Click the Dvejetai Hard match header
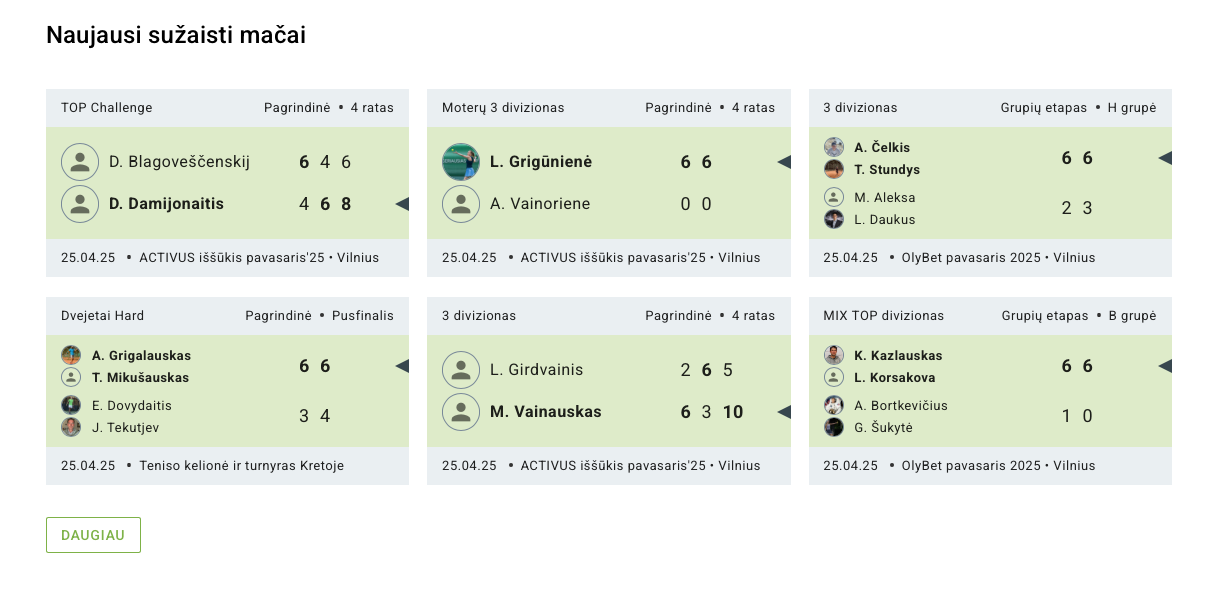Image resolution: width=1217 pixels, height=591 pixels. [x=103, y=315]
